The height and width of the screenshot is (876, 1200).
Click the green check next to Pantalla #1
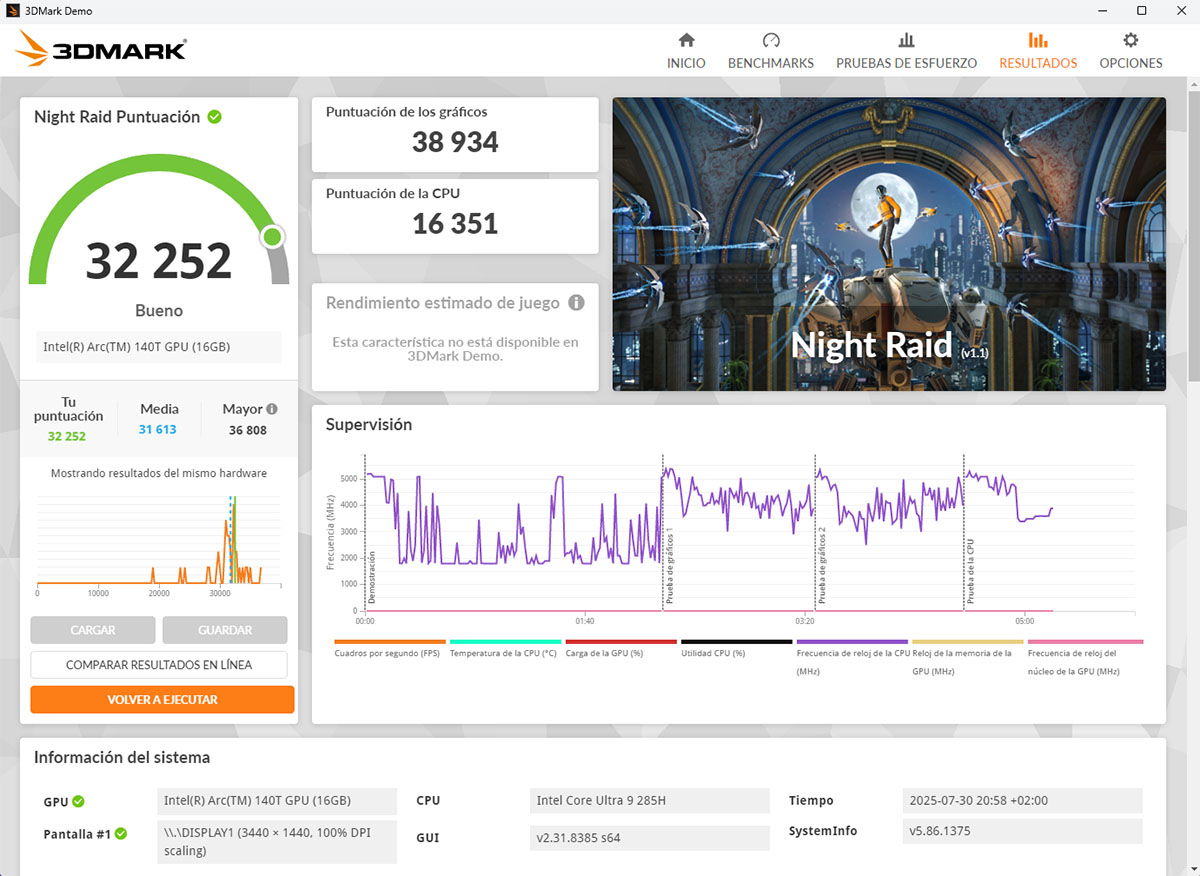121,833
